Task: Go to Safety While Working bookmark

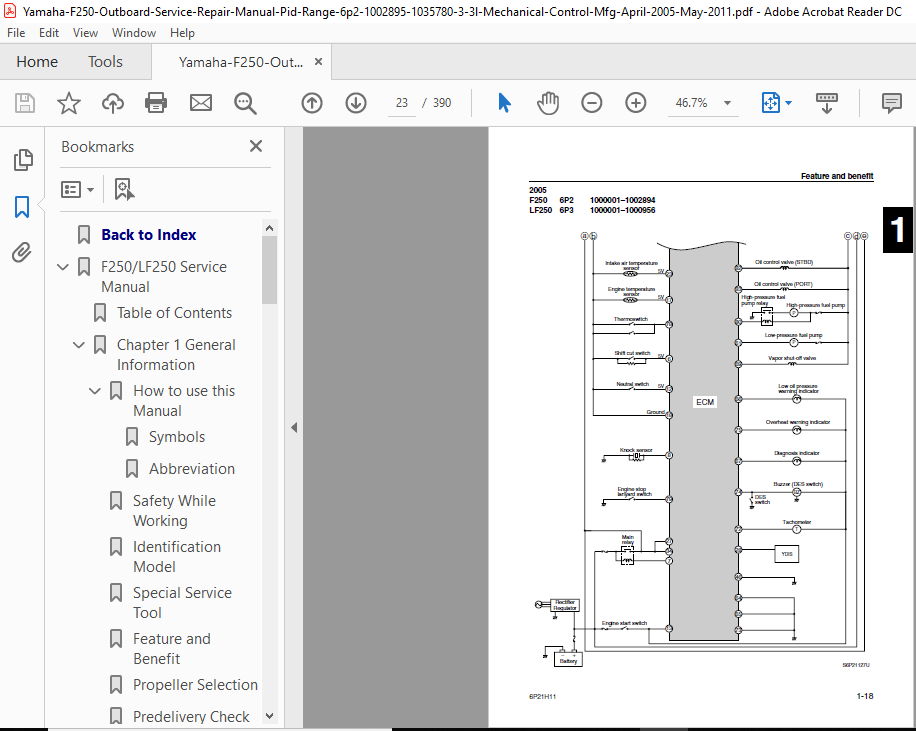Action: pyautogui.click(x=174, y=511)
